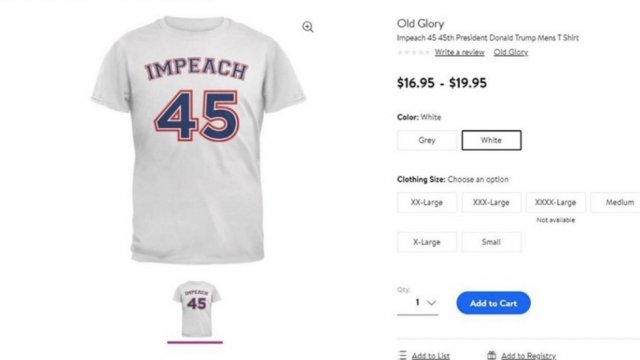Choose the XXX-Large clothing size

point(491,202)
